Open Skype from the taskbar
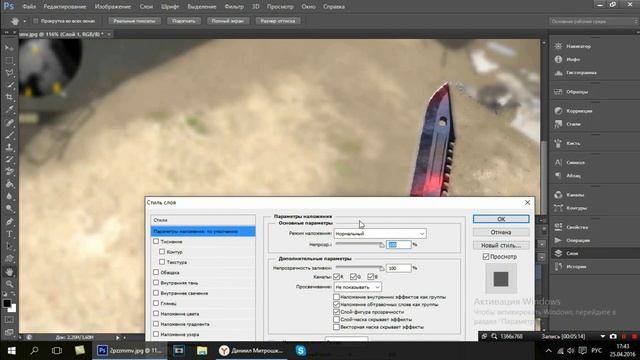Viewport: 640px width, 360px height. (301, 351)
